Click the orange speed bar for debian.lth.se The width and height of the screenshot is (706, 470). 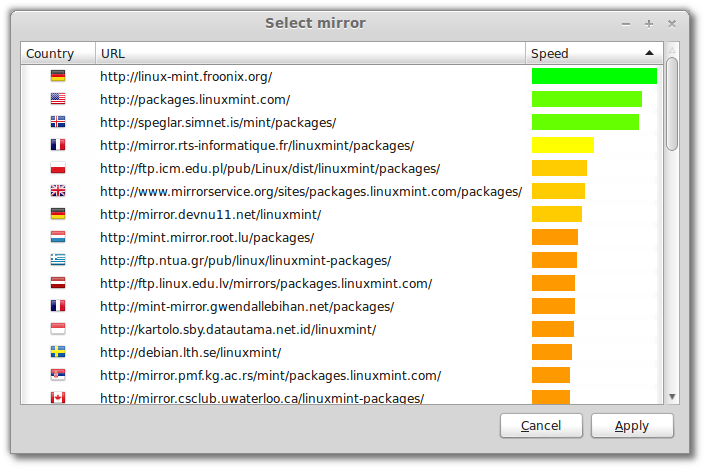click(x=552, y=352)
